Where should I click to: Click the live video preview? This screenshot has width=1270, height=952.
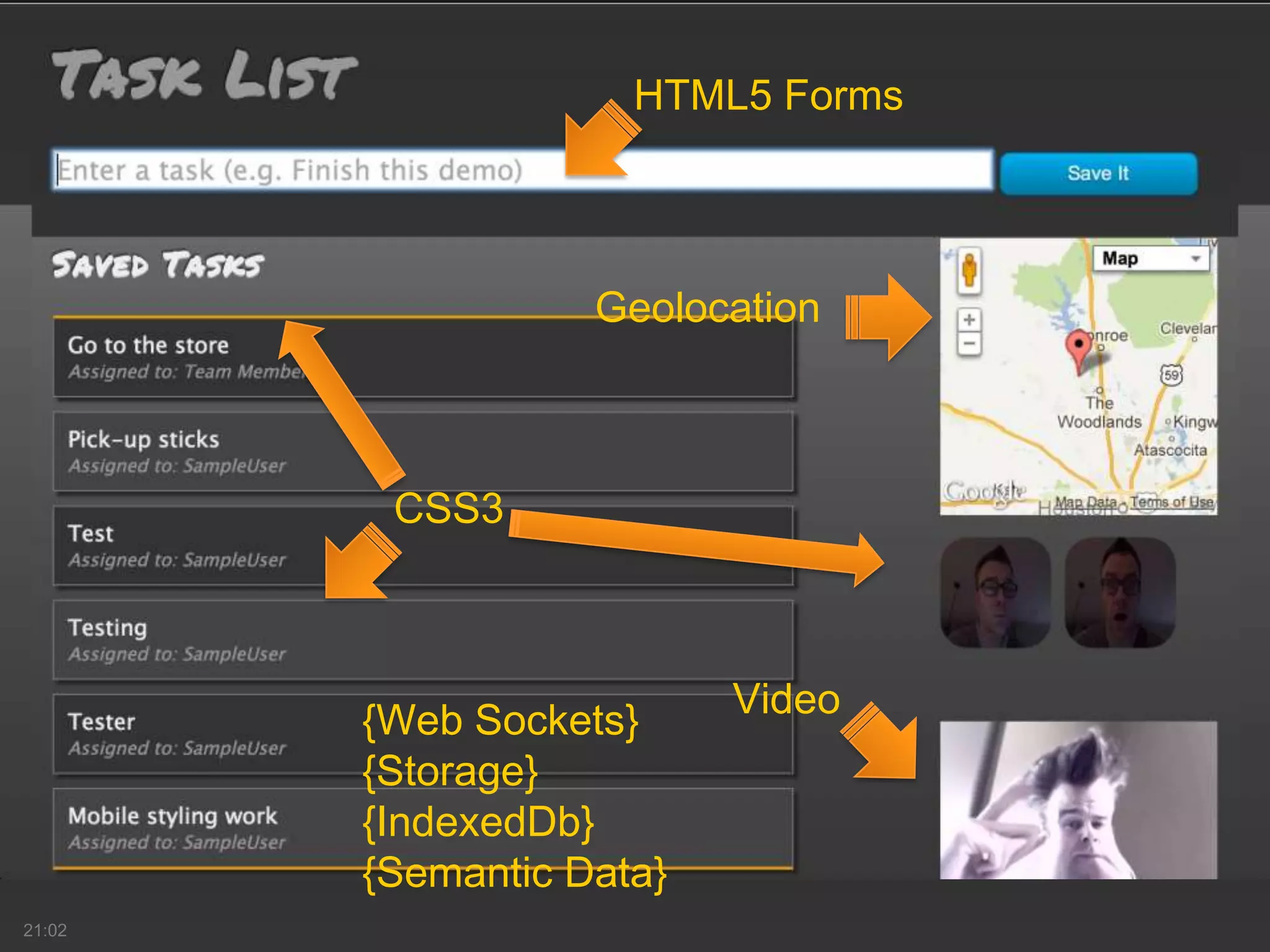(x=1078, y=800)
